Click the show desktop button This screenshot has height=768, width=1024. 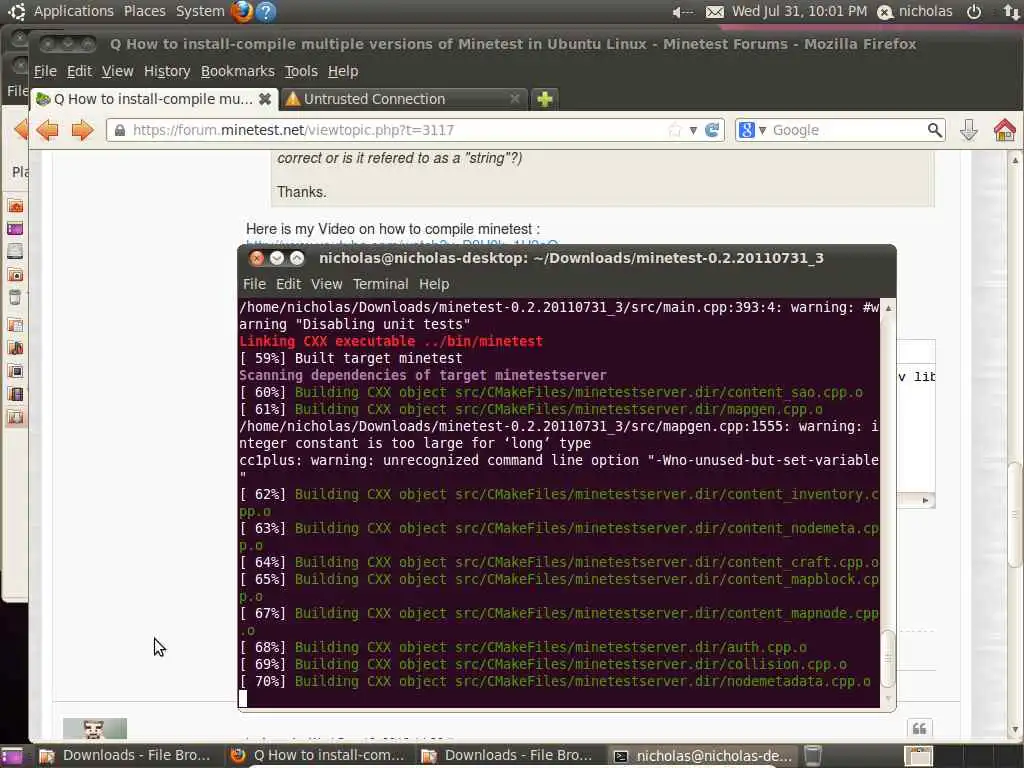pyautogui.click(x=12, y=756)
